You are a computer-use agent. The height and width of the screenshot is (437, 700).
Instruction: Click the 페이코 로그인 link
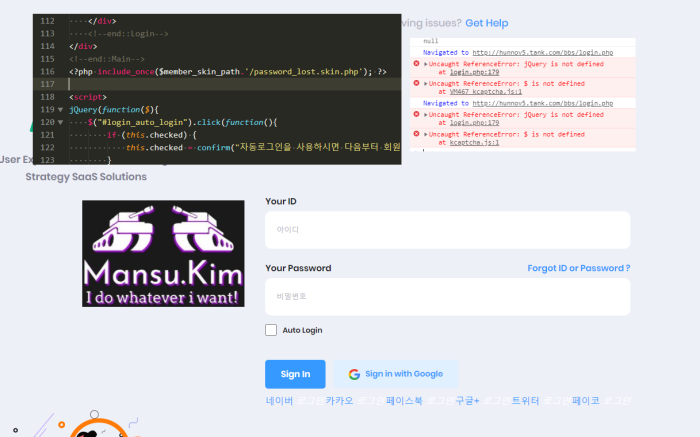[601, 400]
